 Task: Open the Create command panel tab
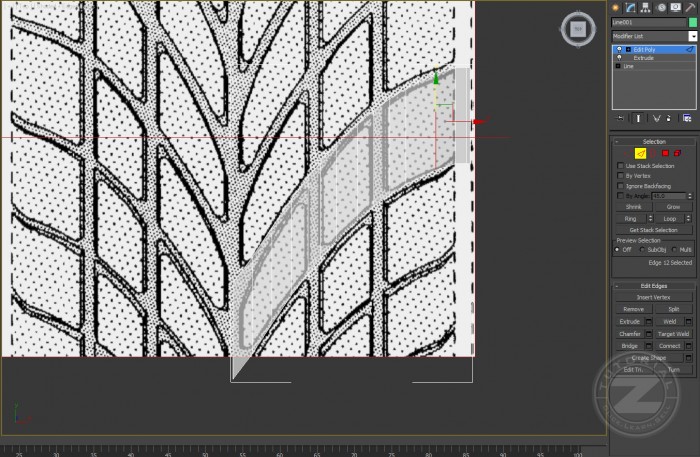(616, 7)
